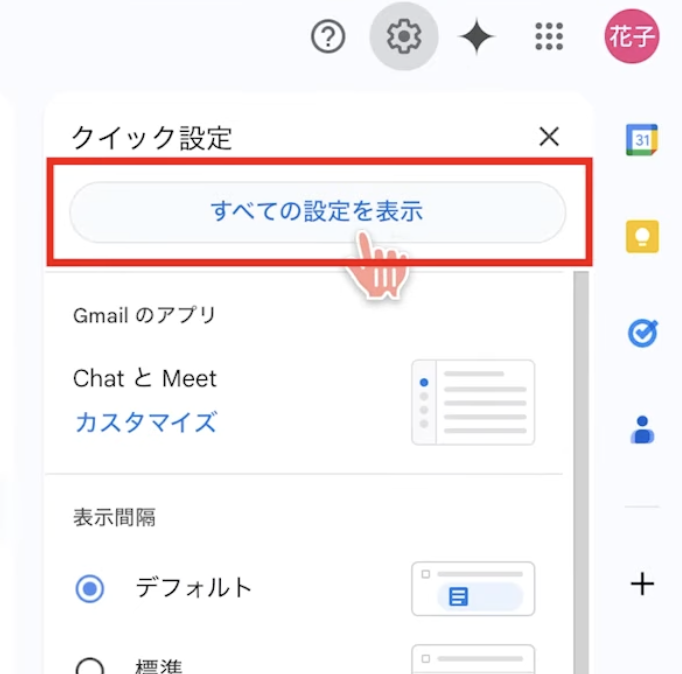Open Gemini via the sparkle icon
This screenshot has width=682, height=674.
tap(476, 38)
